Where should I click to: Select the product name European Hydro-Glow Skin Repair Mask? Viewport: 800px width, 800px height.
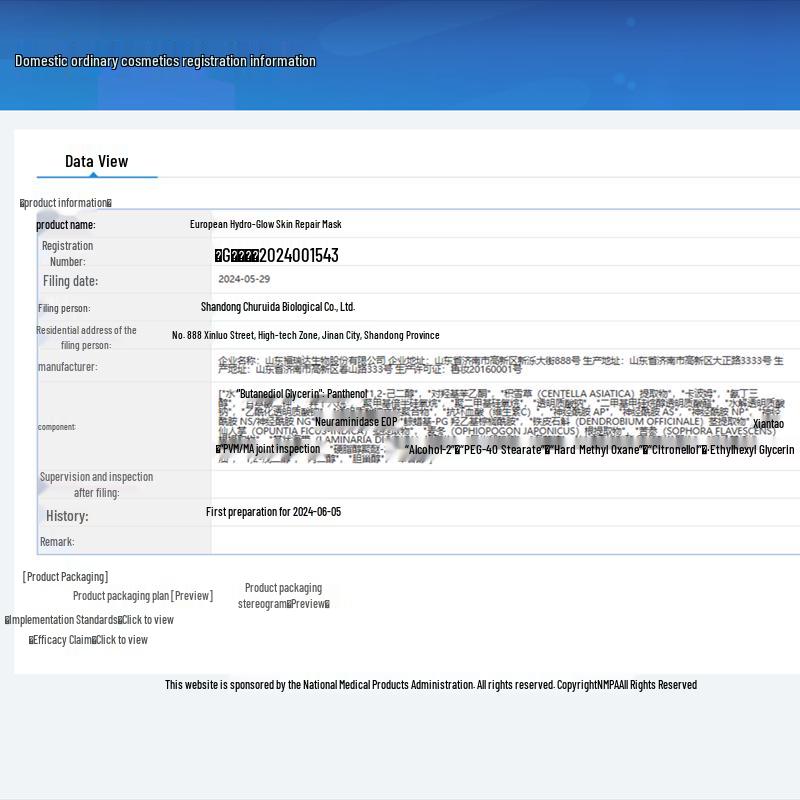[266, 224]
